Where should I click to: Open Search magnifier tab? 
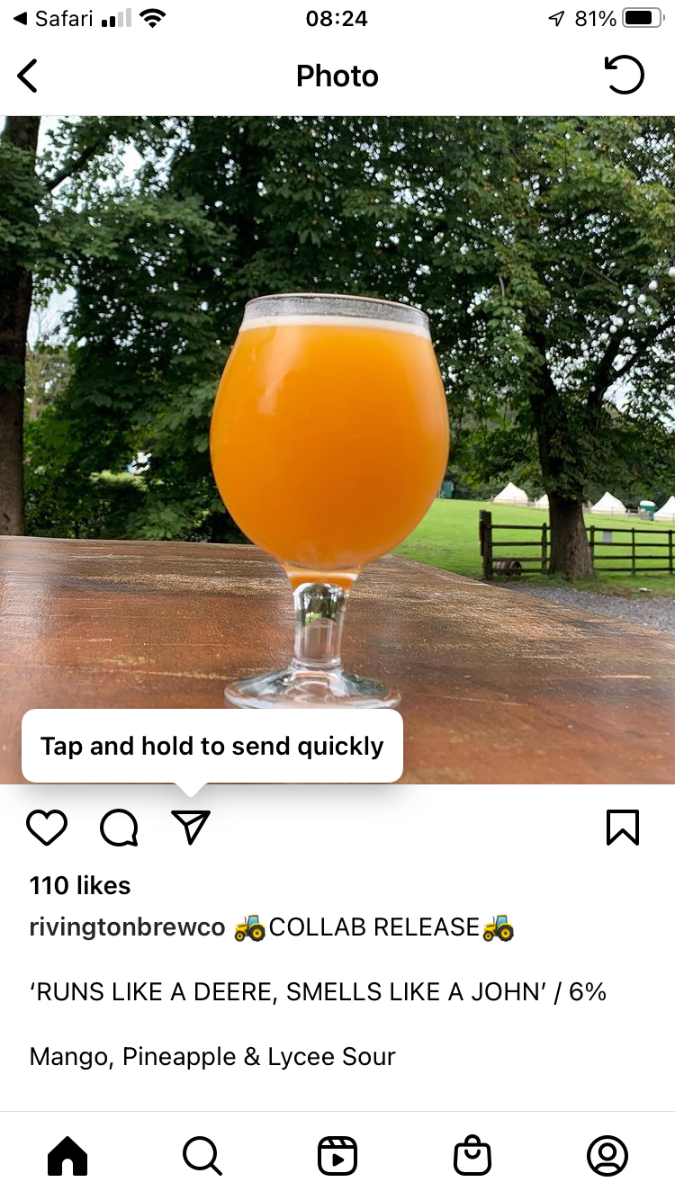[x=202, y=1156]
